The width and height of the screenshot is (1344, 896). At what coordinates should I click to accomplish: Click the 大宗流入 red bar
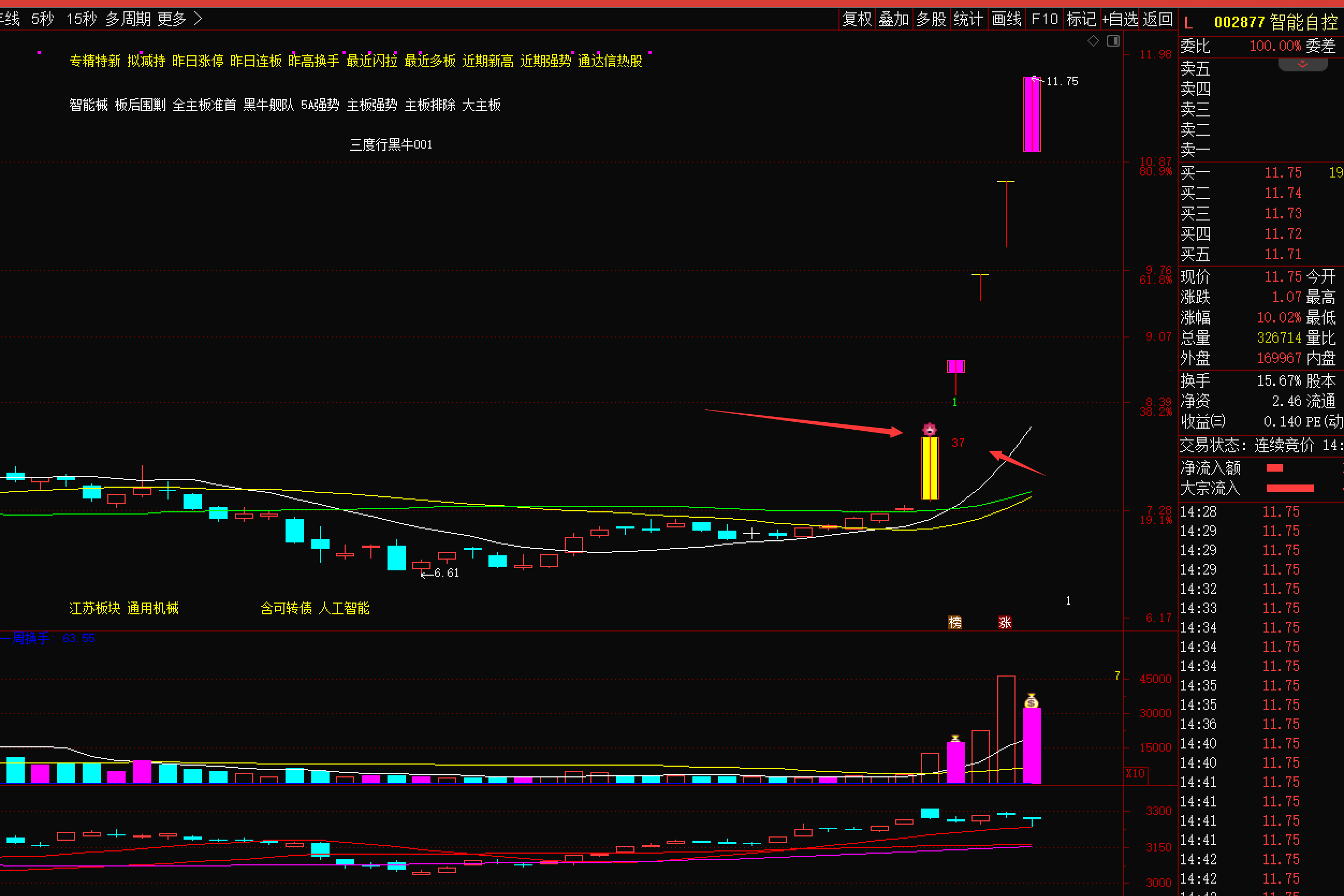(1290, 488)
